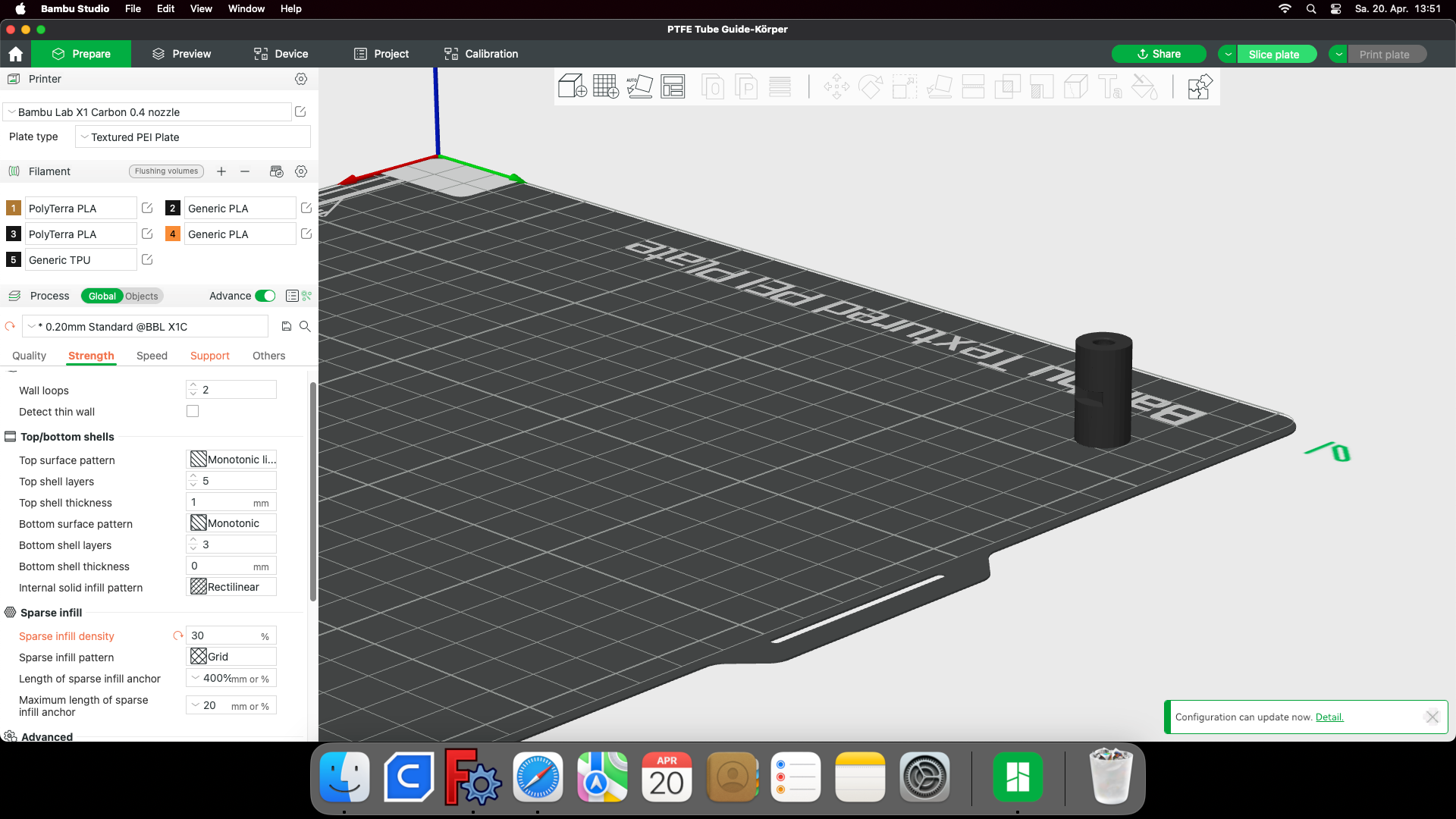Open the Quality settings tab
The image size is (1456, 819).
[29, 356]
